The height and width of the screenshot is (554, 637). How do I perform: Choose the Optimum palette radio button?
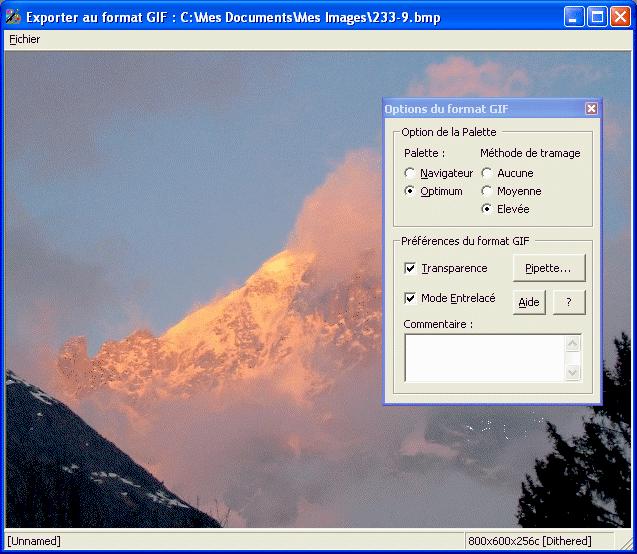coord(410,191)
